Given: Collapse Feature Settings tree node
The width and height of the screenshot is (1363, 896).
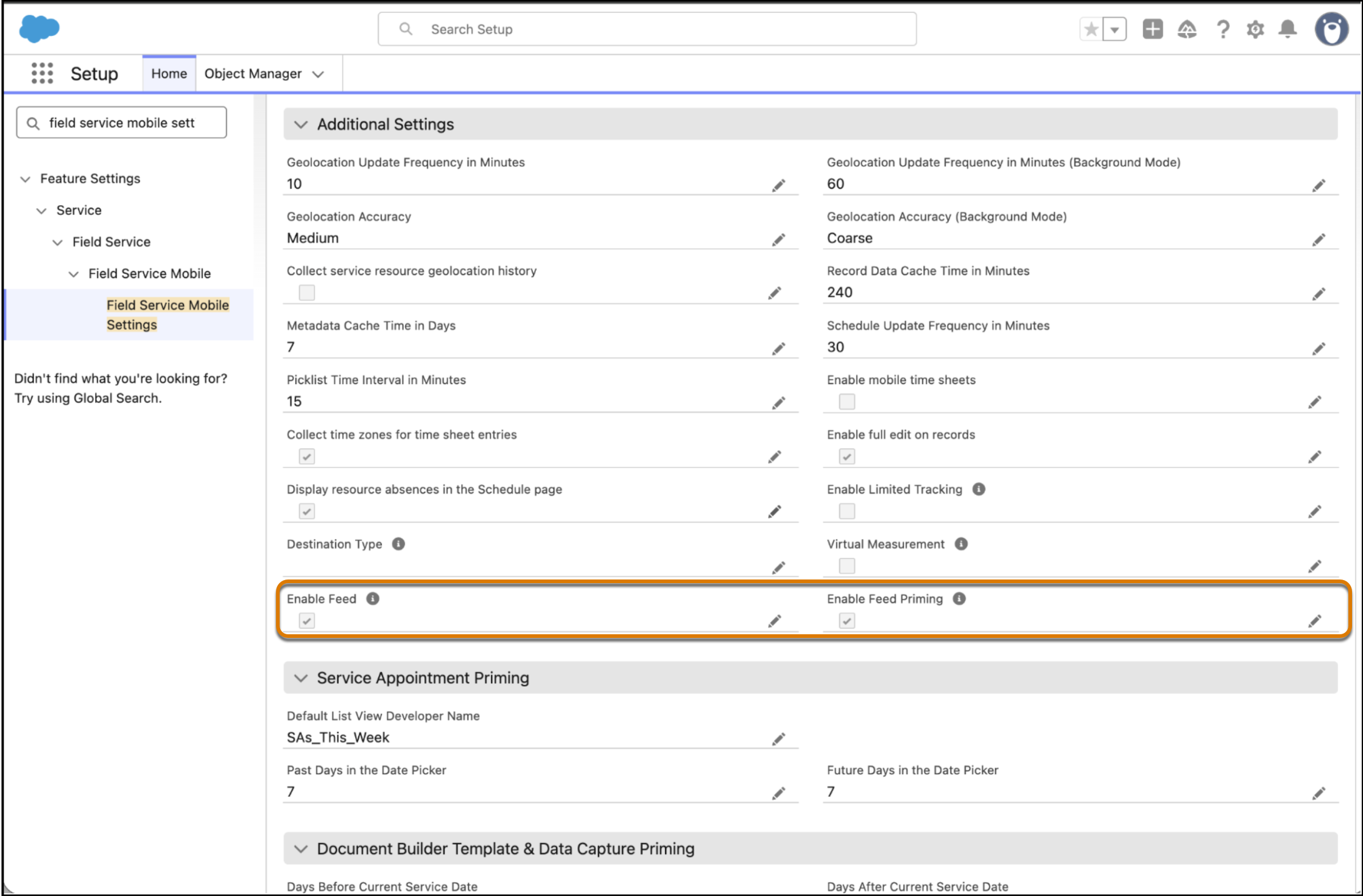Looking at the screenshot, I should (26, 179).
